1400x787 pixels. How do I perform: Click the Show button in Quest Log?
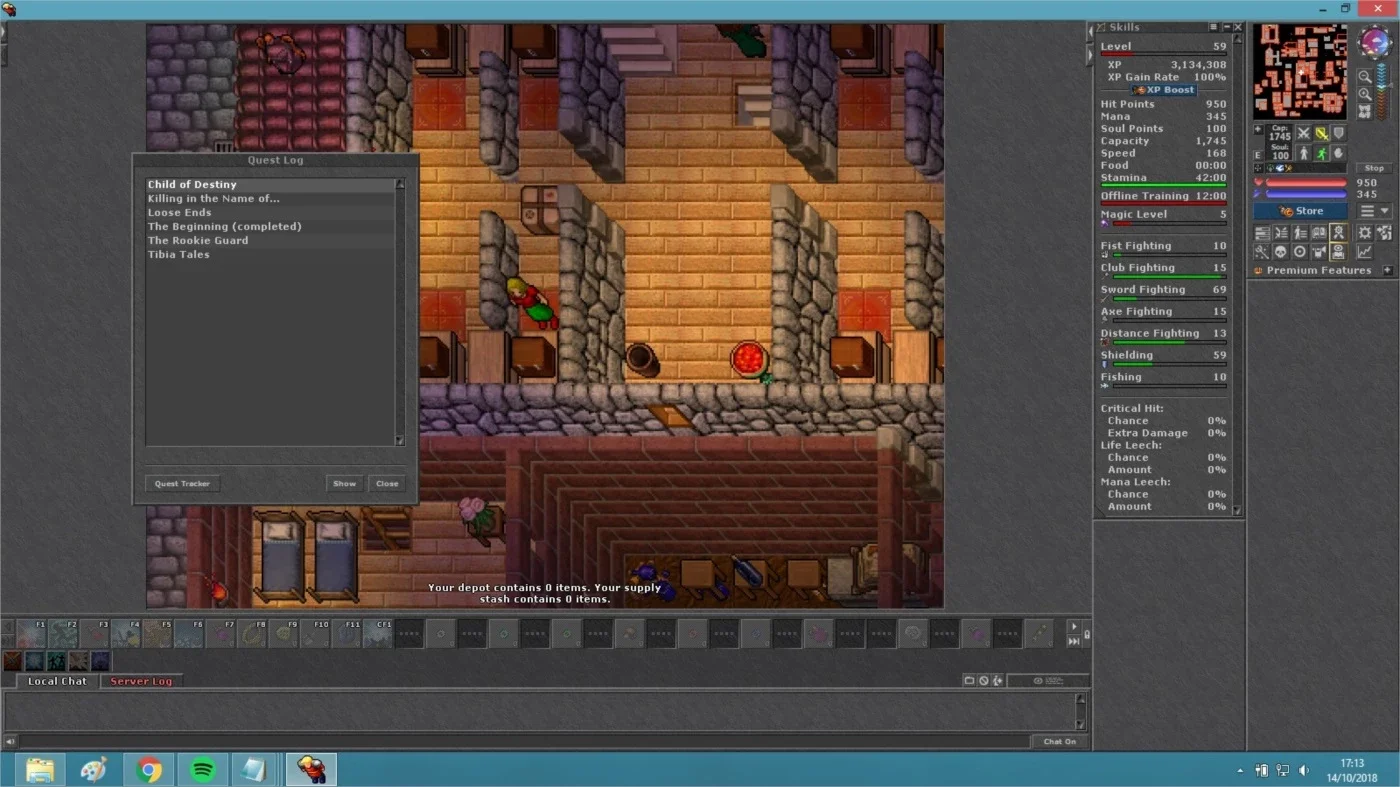tap(344, 483)
